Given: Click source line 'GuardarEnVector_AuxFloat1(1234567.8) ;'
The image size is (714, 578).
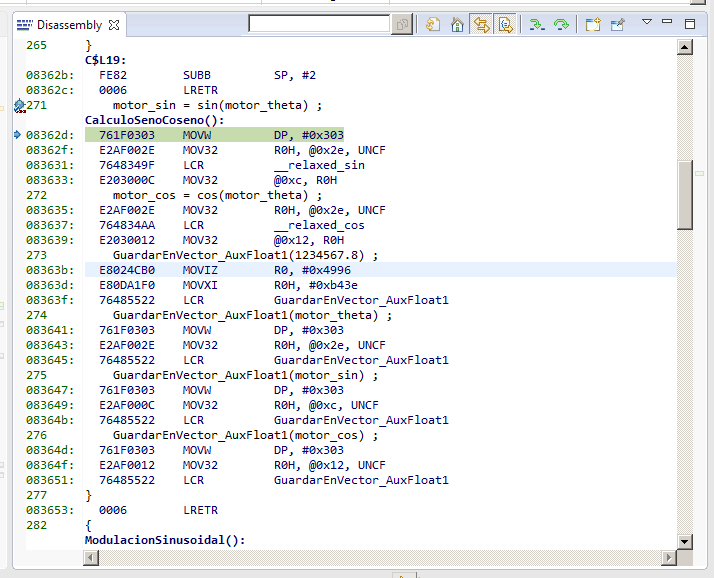Looking at the screenshot, I should point(245,256).
